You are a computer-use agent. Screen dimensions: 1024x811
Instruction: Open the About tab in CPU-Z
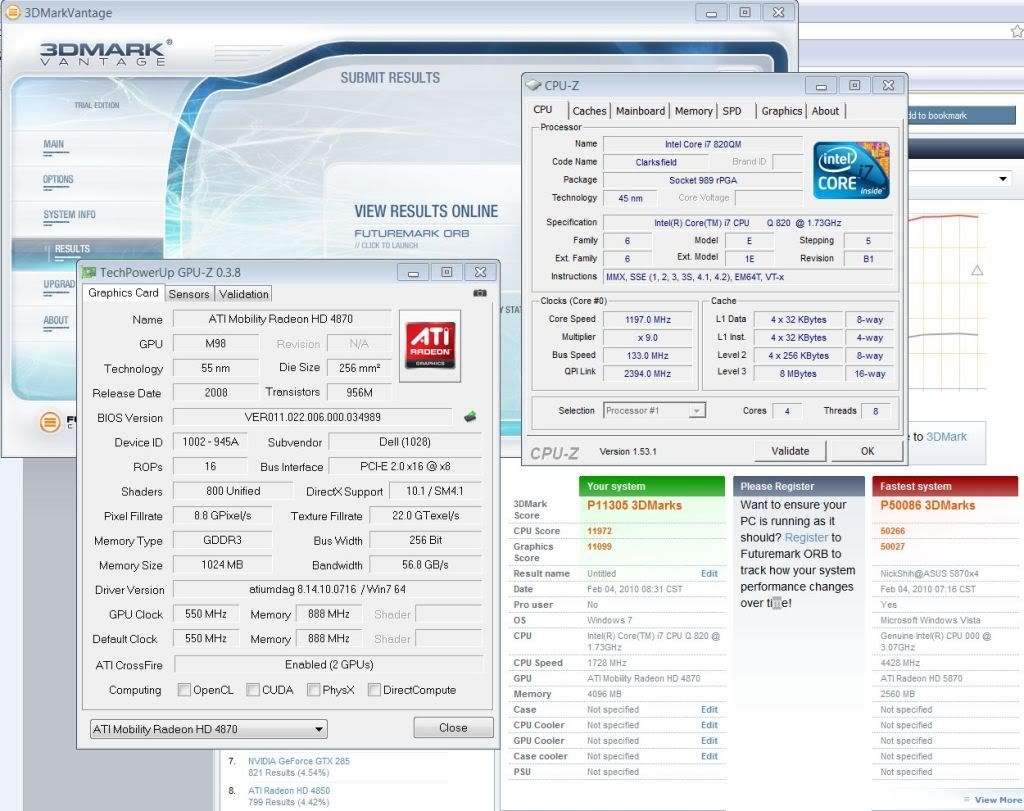pos(825,111)
